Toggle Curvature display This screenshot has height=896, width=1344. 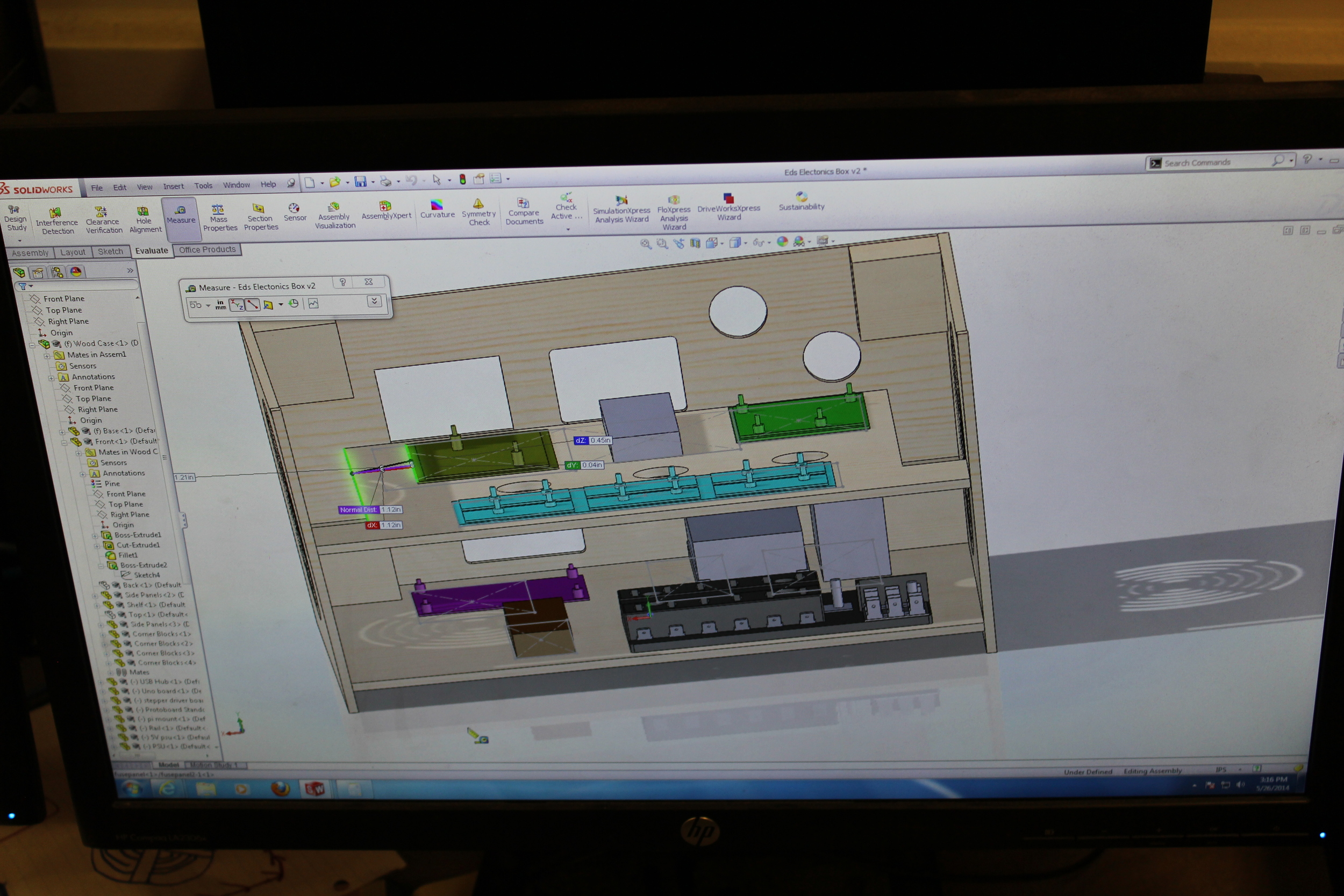click(x=437, y=209)
